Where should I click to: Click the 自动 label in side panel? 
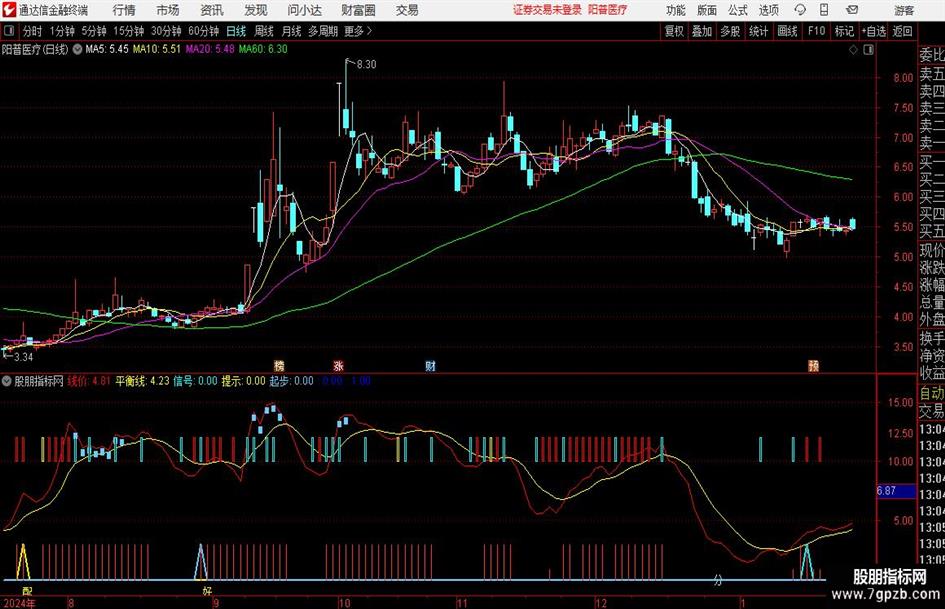click(931, 393)
